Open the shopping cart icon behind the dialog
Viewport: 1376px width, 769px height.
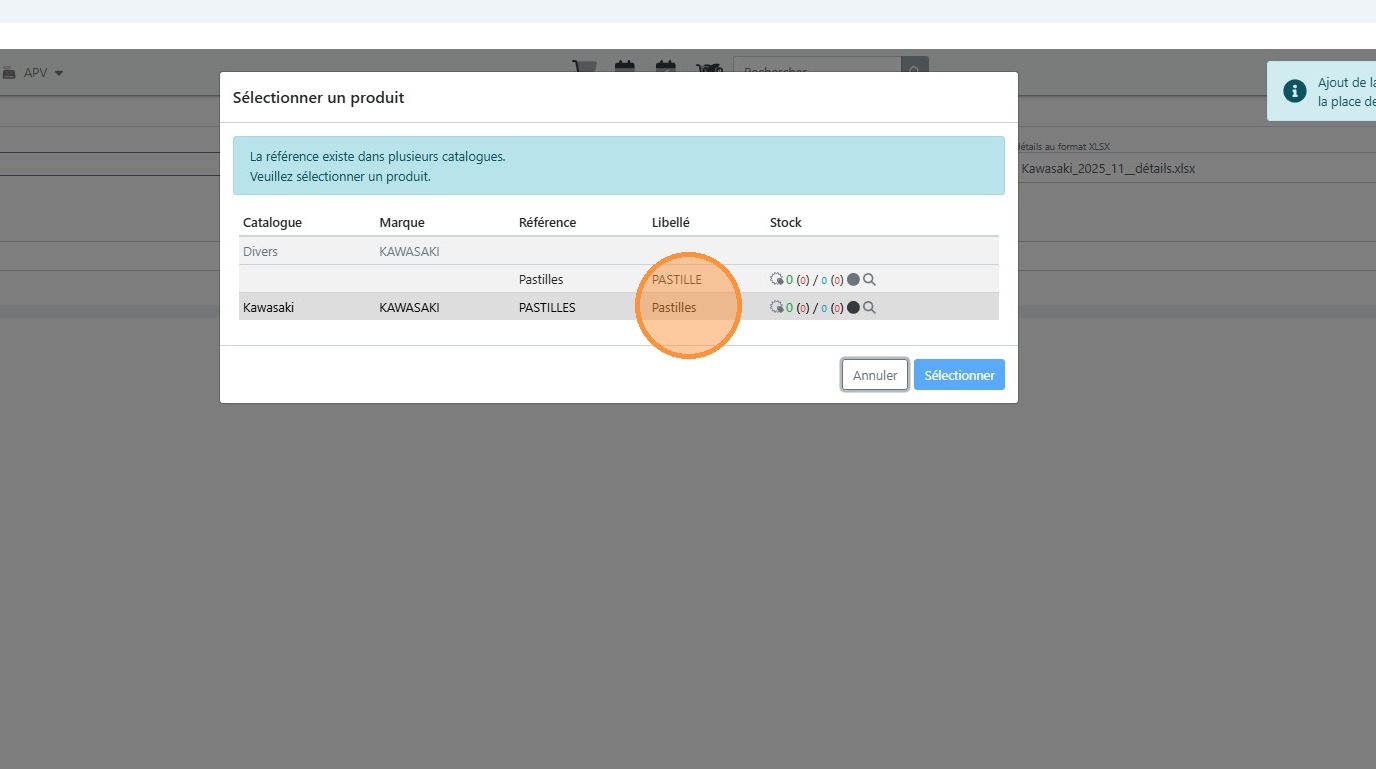(584, 67)
